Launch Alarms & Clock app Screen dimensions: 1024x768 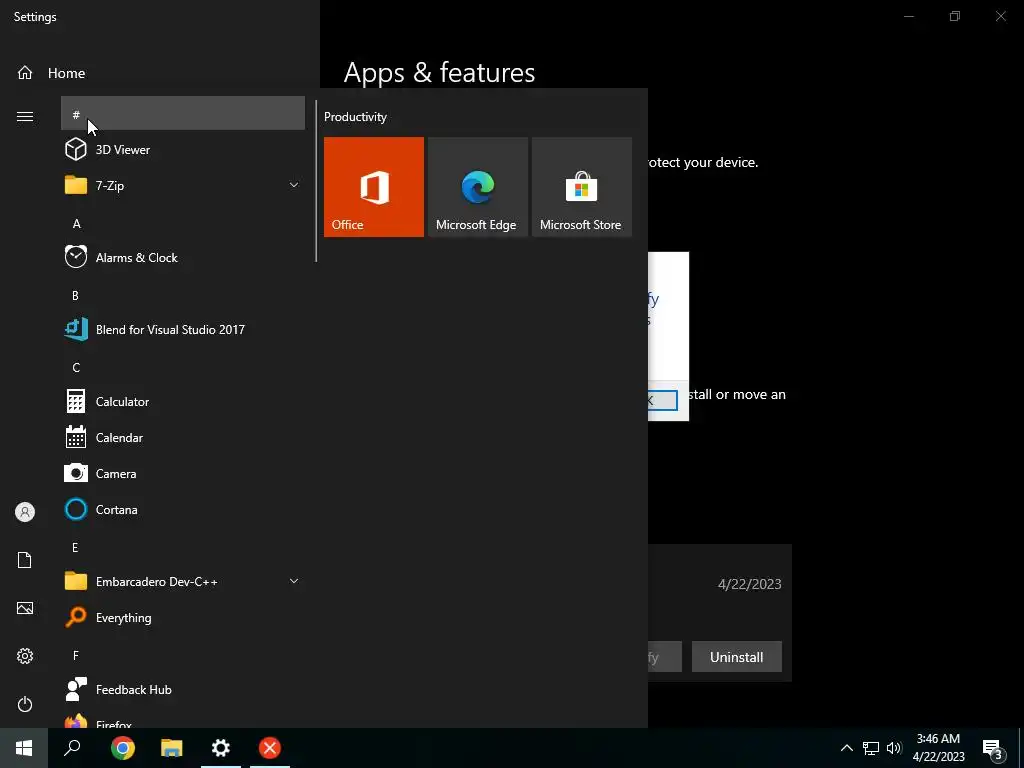click(x=183, y=257)
